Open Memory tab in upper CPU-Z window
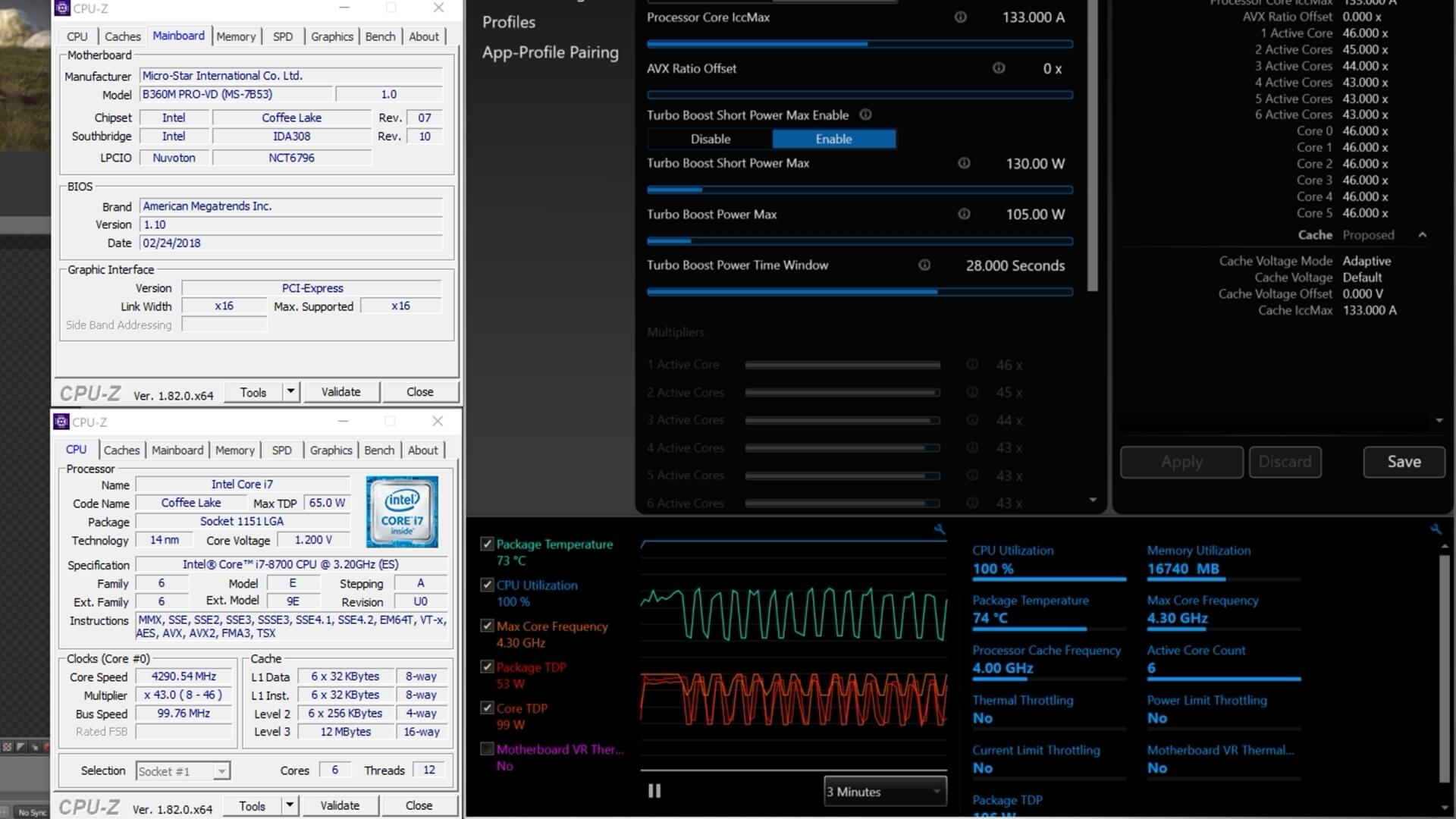Screen dimensions: 1456x819 coord(236,36)
